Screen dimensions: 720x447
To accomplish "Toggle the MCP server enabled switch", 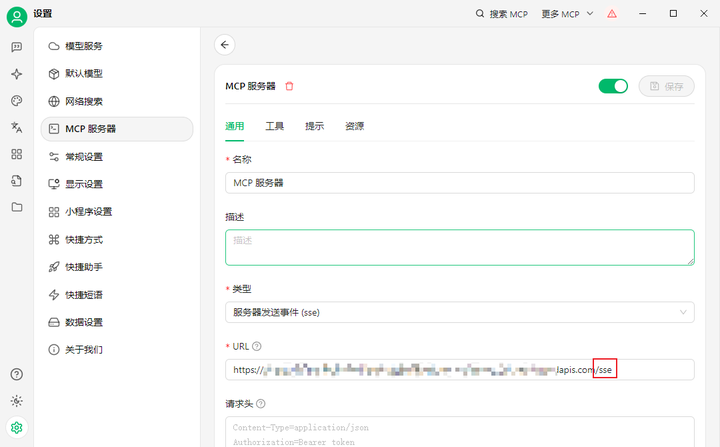I will click(613, 86).
